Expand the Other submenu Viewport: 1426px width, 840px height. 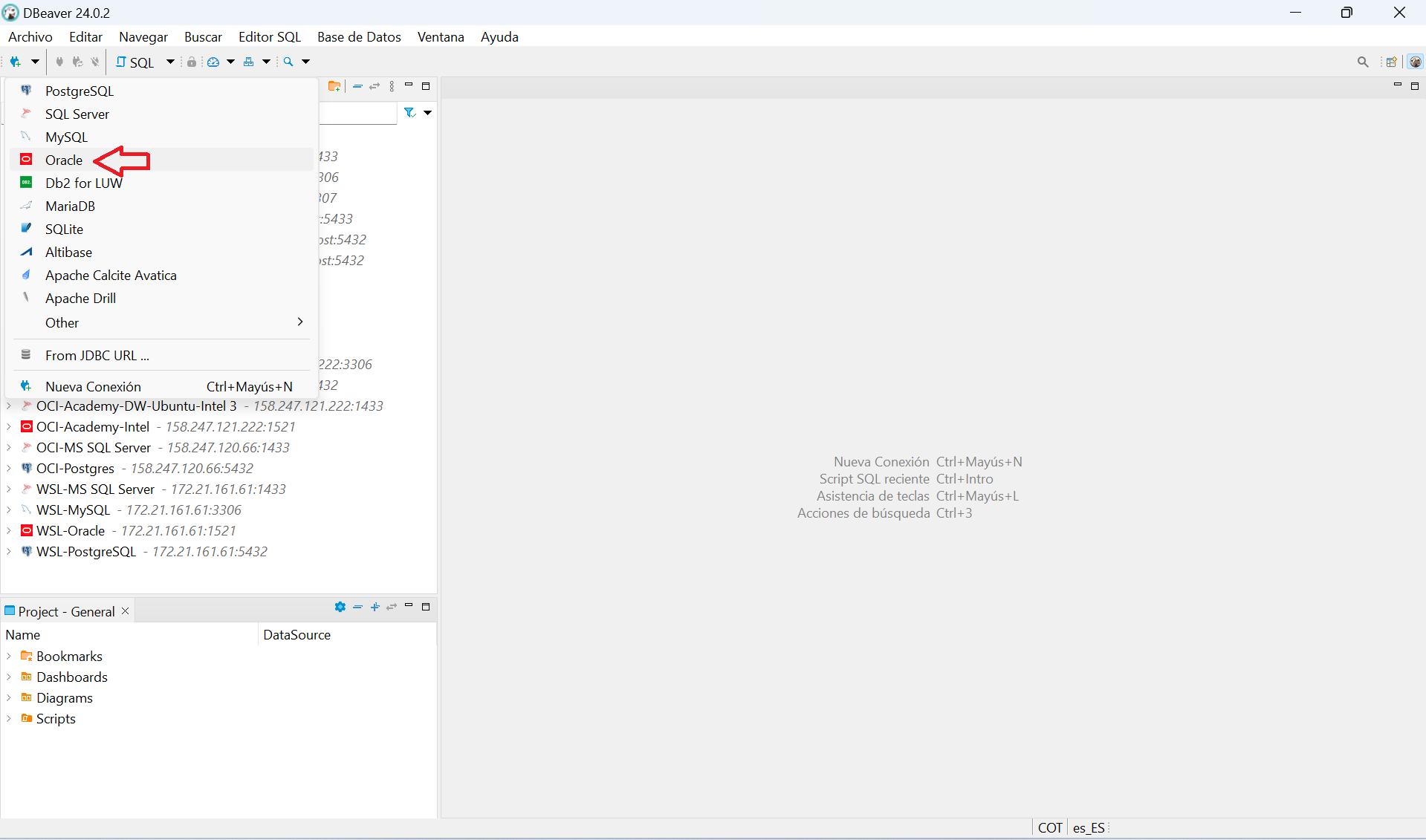161,322
